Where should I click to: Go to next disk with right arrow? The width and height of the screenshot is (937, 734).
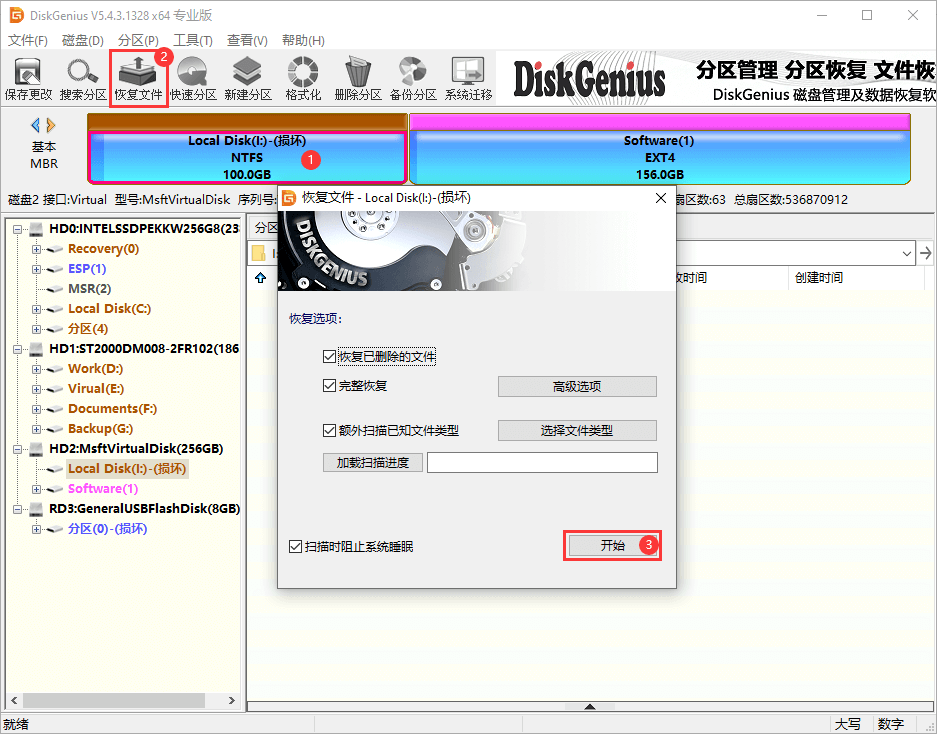(51, 125)
